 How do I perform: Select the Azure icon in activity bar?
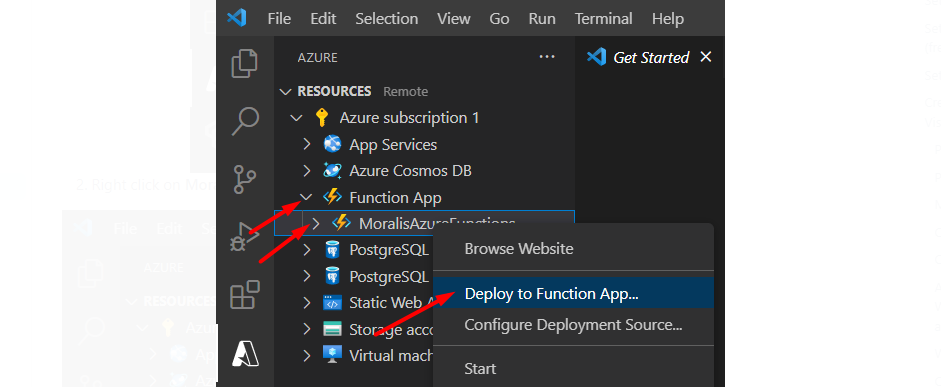coord(245,354)
